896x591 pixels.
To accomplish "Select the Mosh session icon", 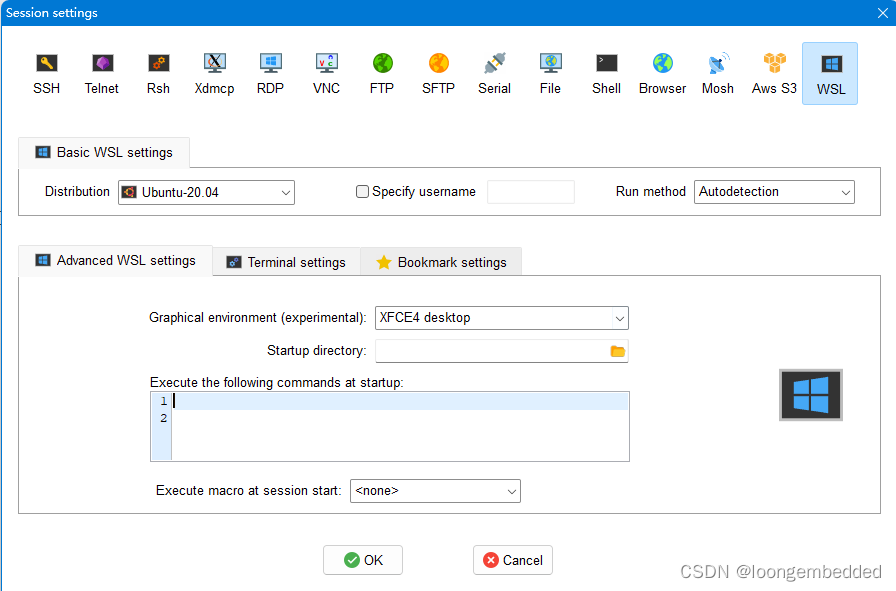I will pyautogui.click(x=718, y=74).
